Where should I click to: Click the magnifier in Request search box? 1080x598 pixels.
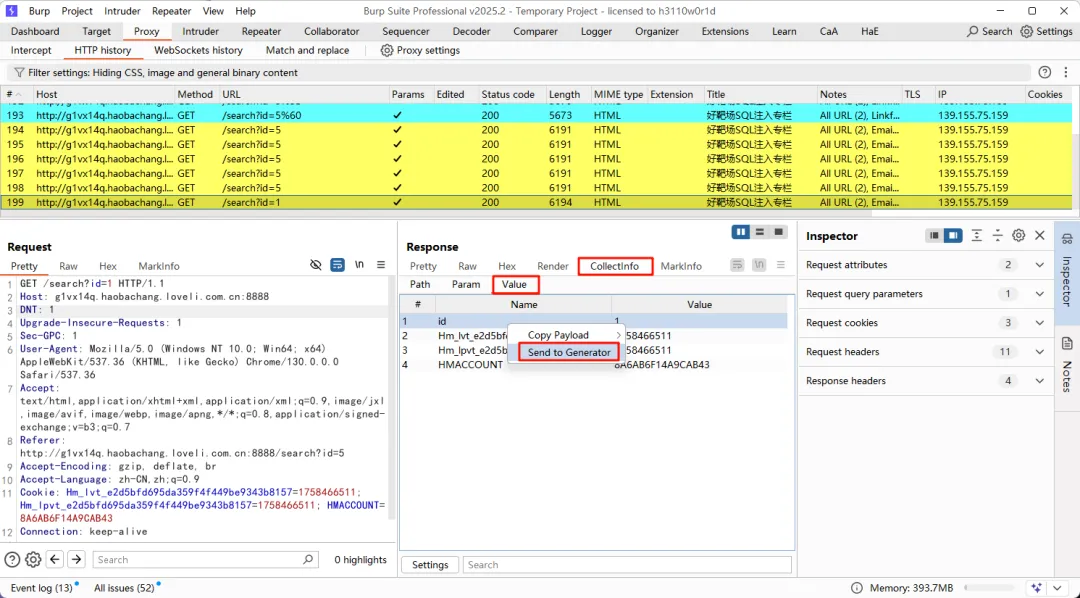[x=308, y=559]
